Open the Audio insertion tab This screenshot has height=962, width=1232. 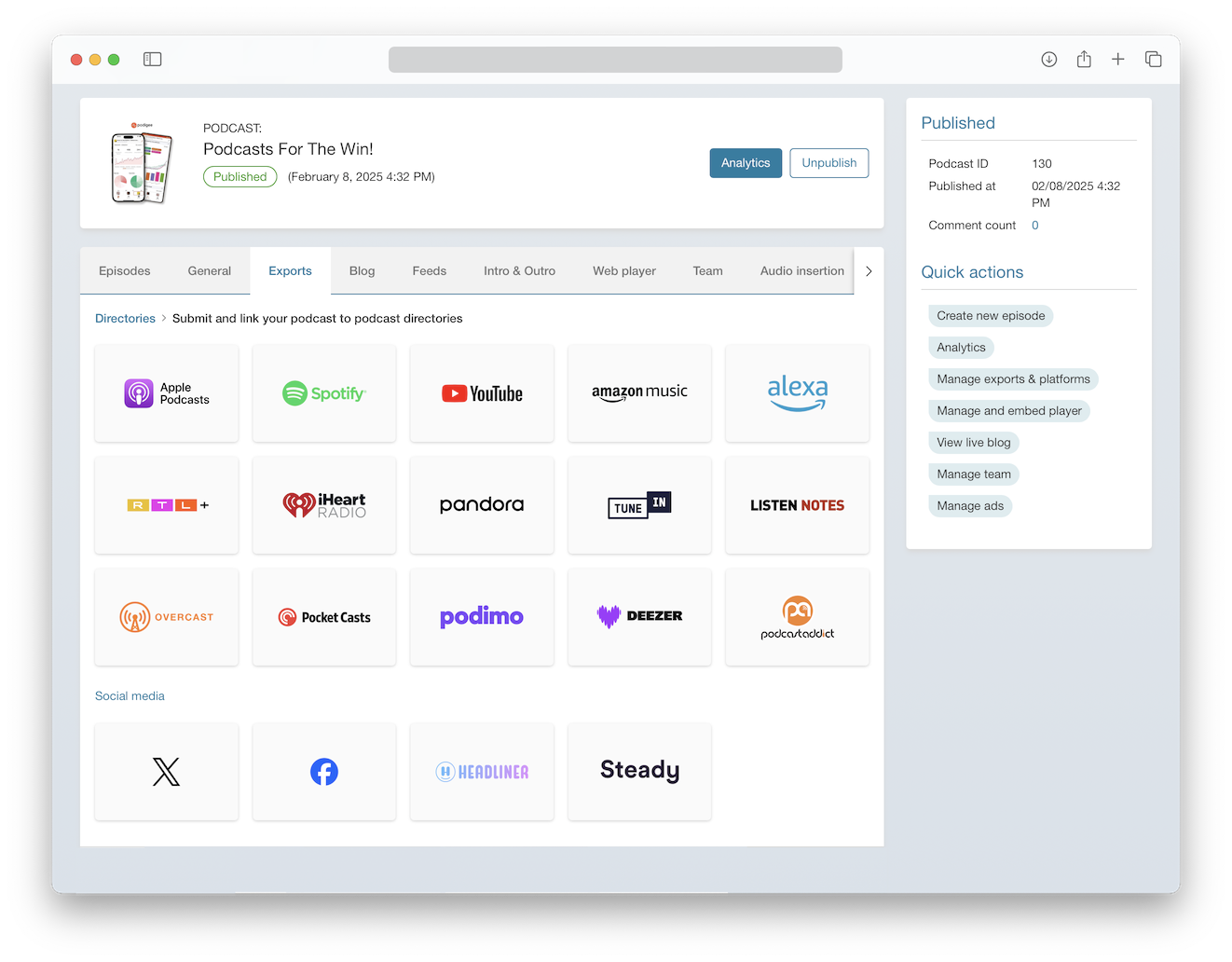coord(802,271)
